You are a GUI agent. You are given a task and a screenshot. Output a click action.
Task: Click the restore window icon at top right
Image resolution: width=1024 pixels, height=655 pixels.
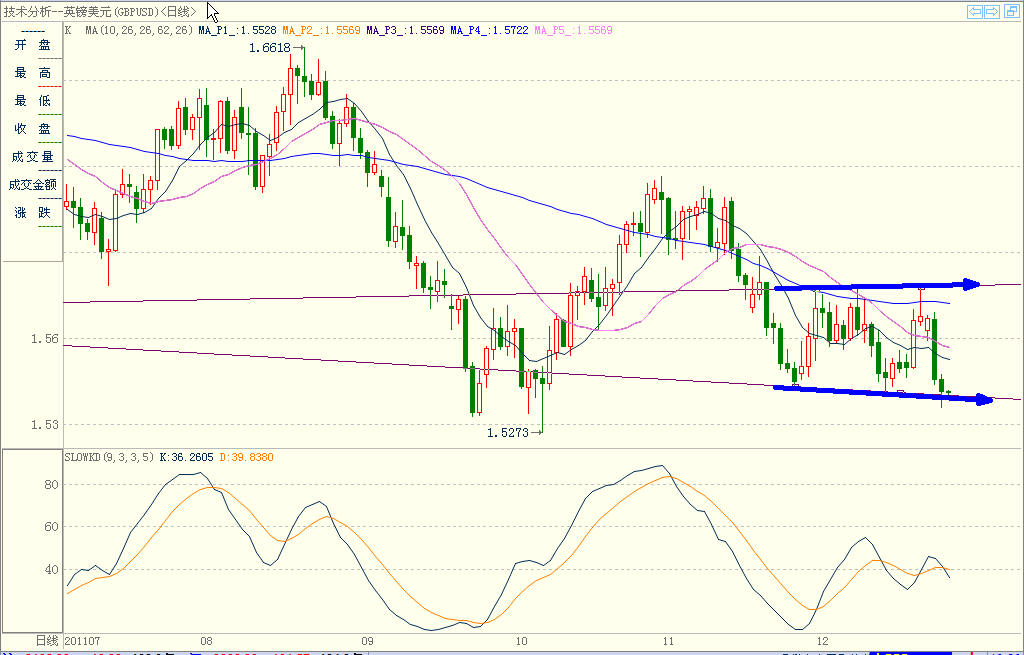tap(1012, 12)
